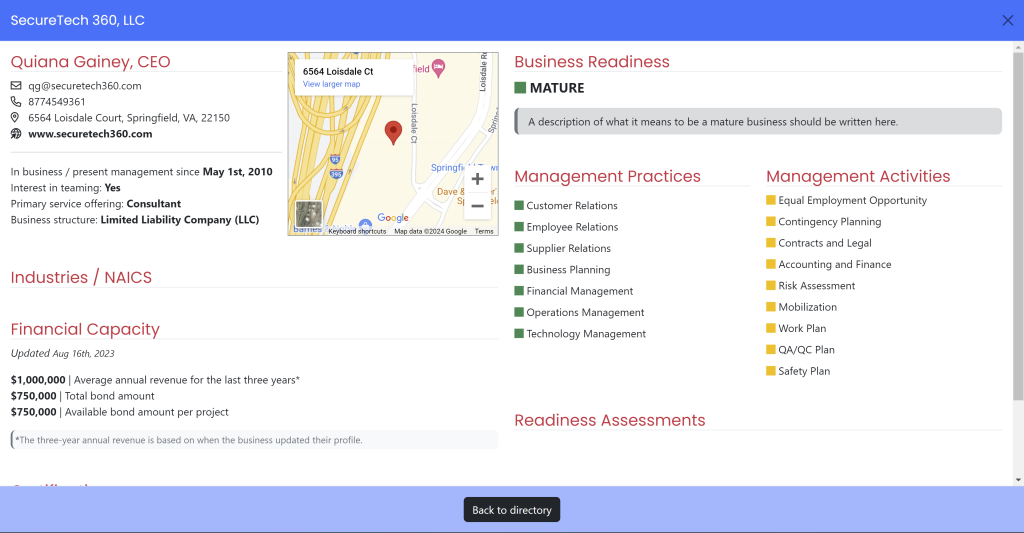This screenshot has width=1024, height=533.
Task: Open map Keyboard shortcuts
Action: [x=357, y=231]
